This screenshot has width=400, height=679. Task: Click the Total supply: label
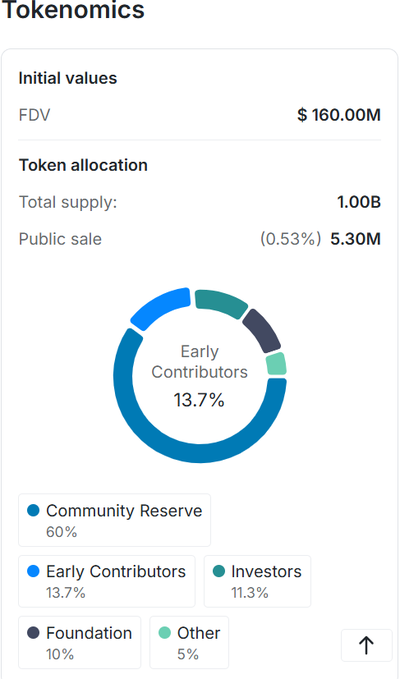click(68, 202)
